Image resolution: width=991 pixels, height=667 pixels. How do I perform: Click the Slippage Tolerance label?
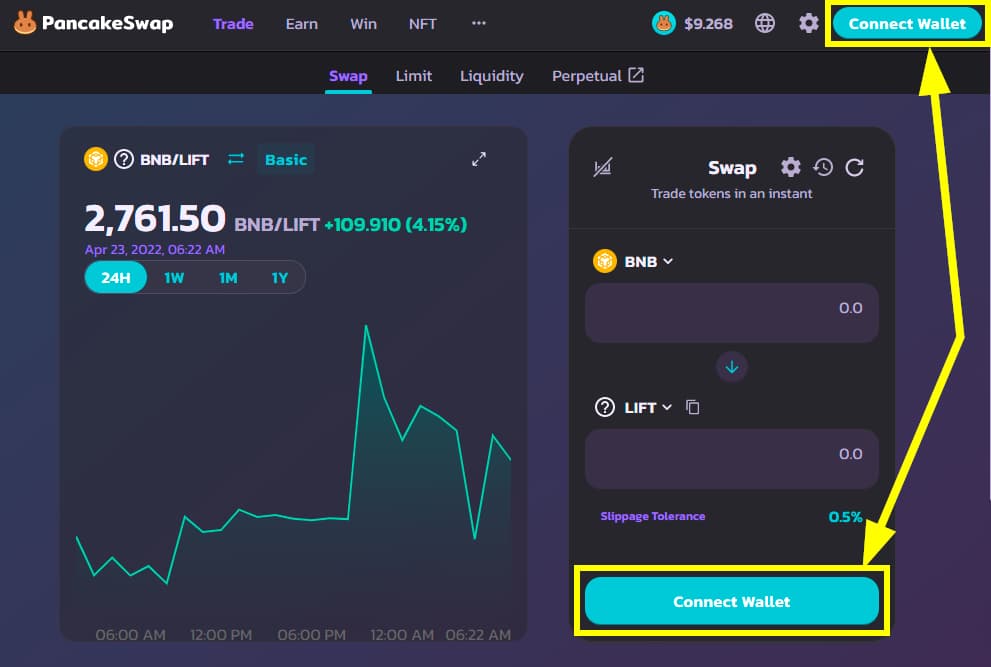coord(653,517)
